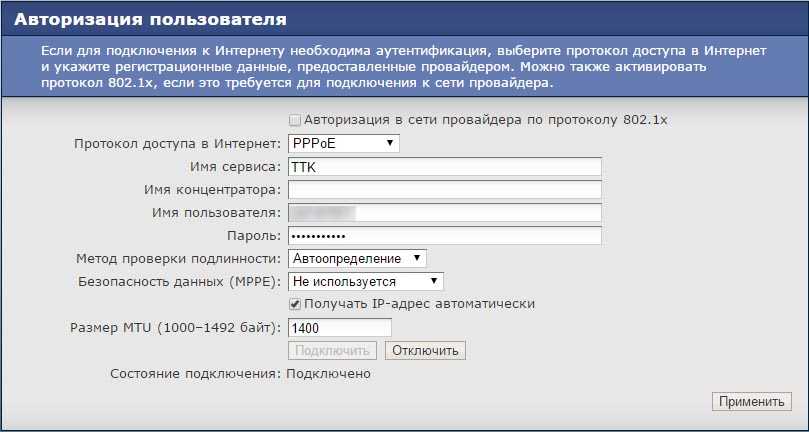Click the 'Авторизация пользователя' page header
Screen dimensions: 809x432
coord(150,19)
